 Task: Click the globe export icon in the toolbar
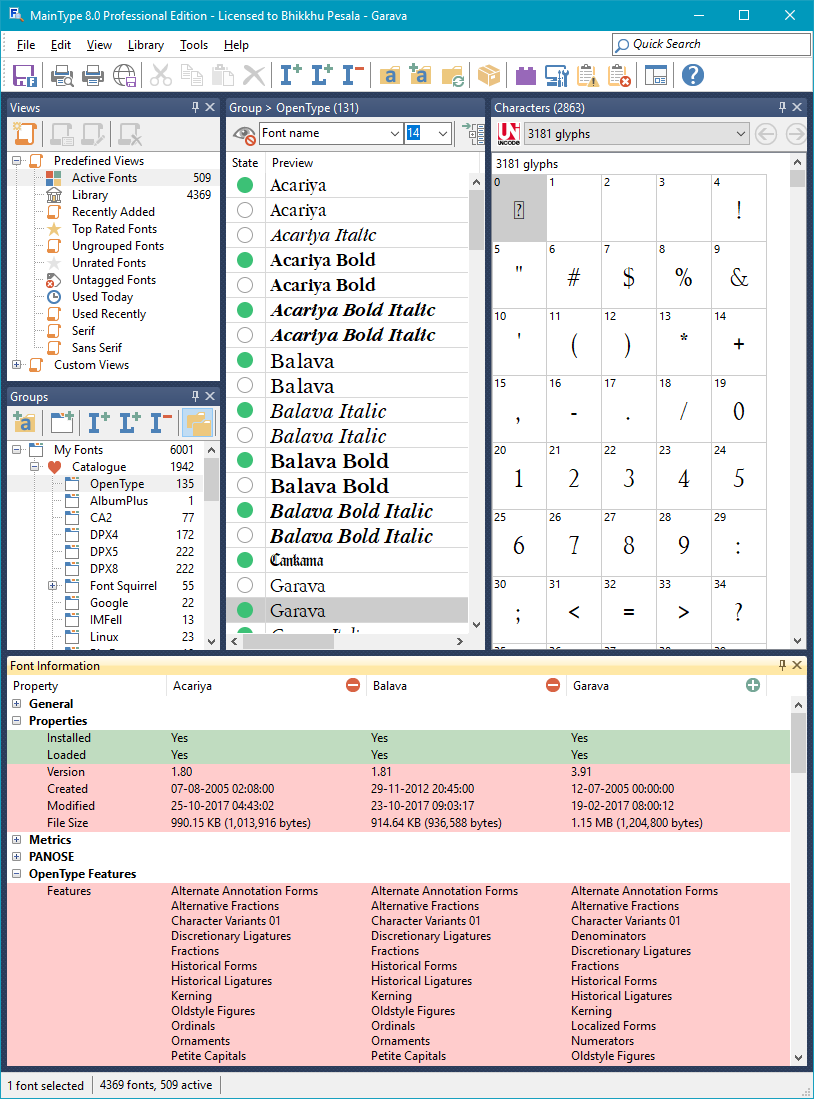(124, 75)
